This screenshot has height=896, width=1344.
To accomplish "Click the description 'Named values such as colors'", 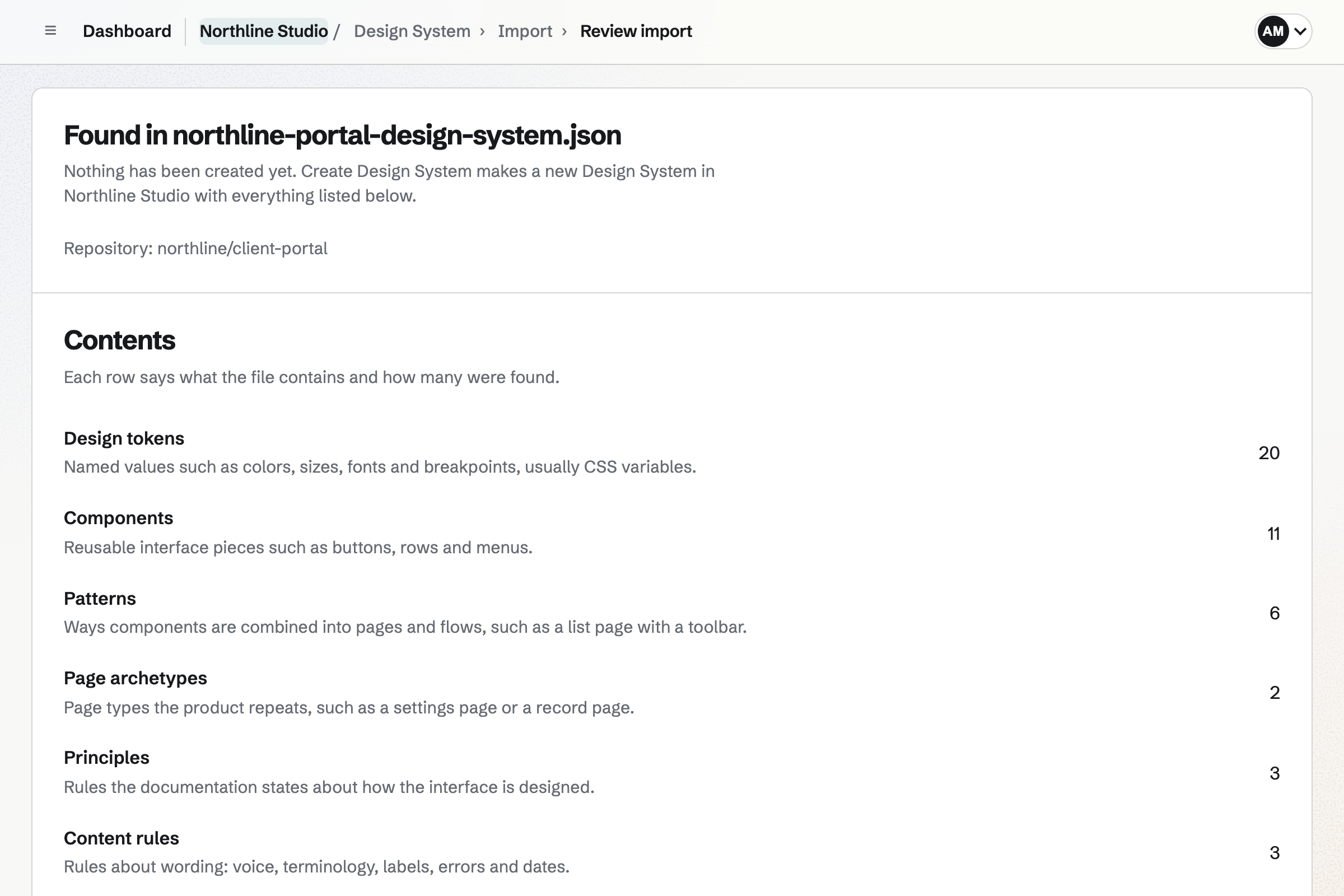I will click(380, 467).
